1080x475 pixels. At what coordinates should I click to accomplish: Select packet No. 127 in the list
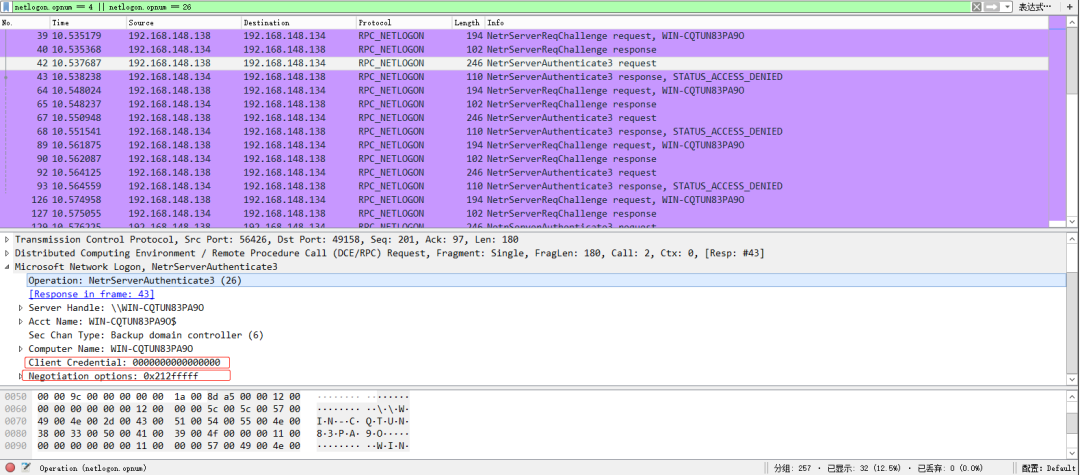tap(524, 213)
